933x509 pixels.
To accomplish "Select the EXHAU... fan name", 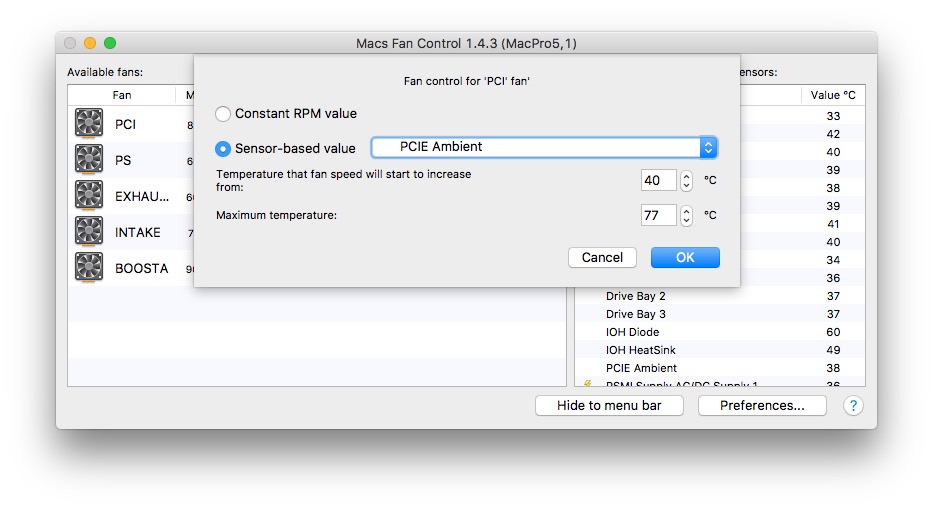I will [x=142, y=196].
